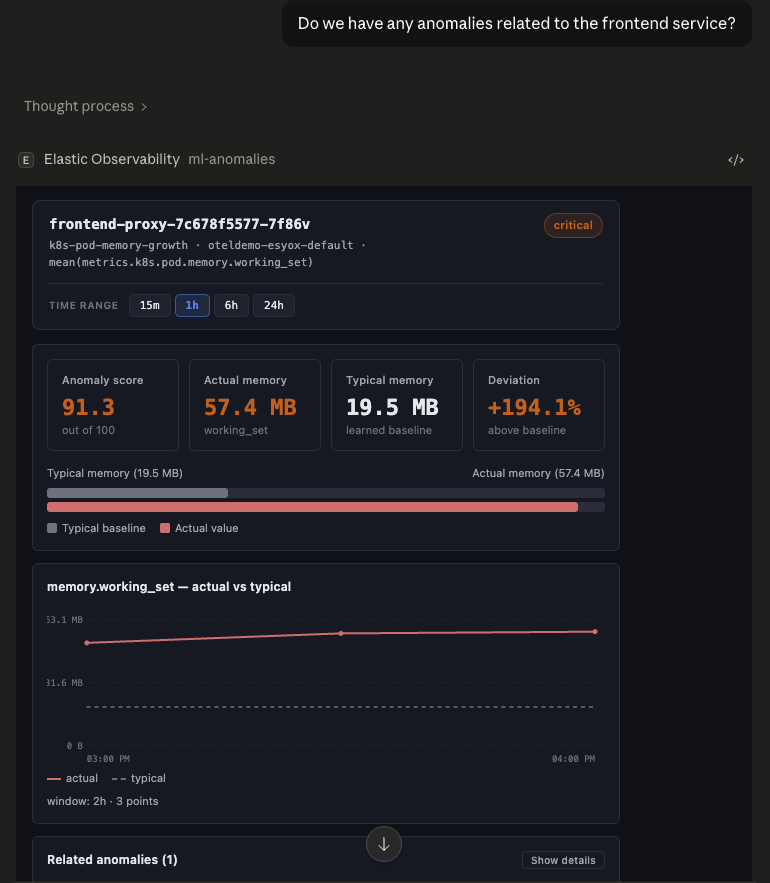Click the user message about frontend service
This screenshot has height=883, width=770.
[517, 23]
